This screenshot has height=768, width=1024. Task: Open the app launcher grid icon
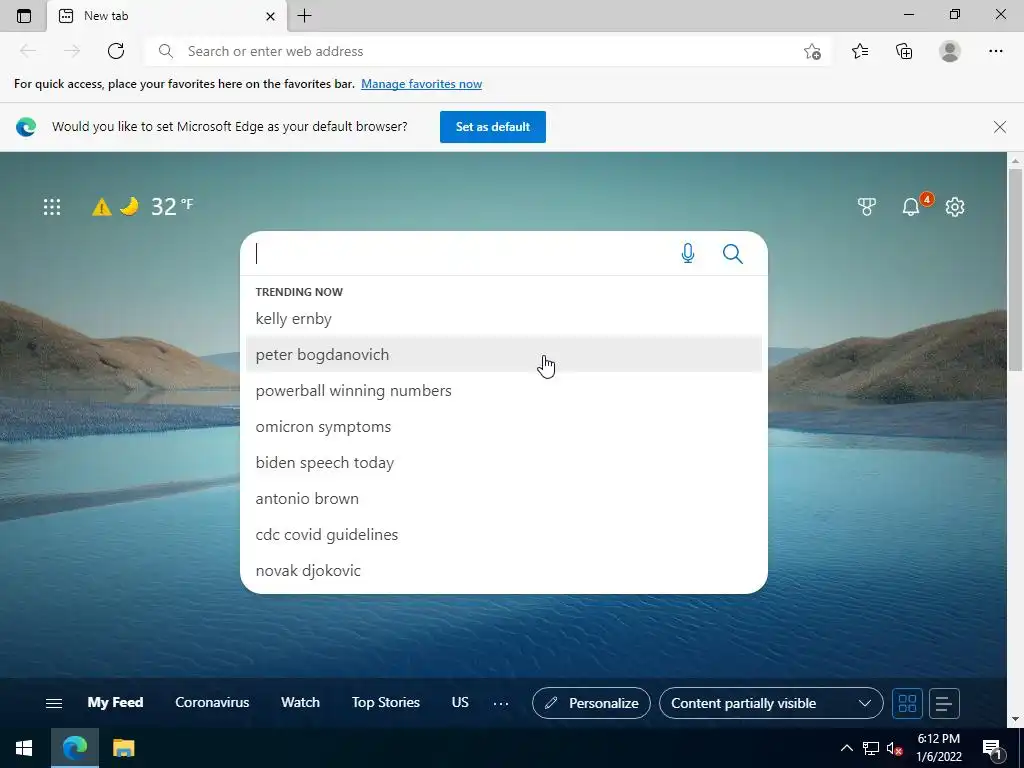(52, 207)
